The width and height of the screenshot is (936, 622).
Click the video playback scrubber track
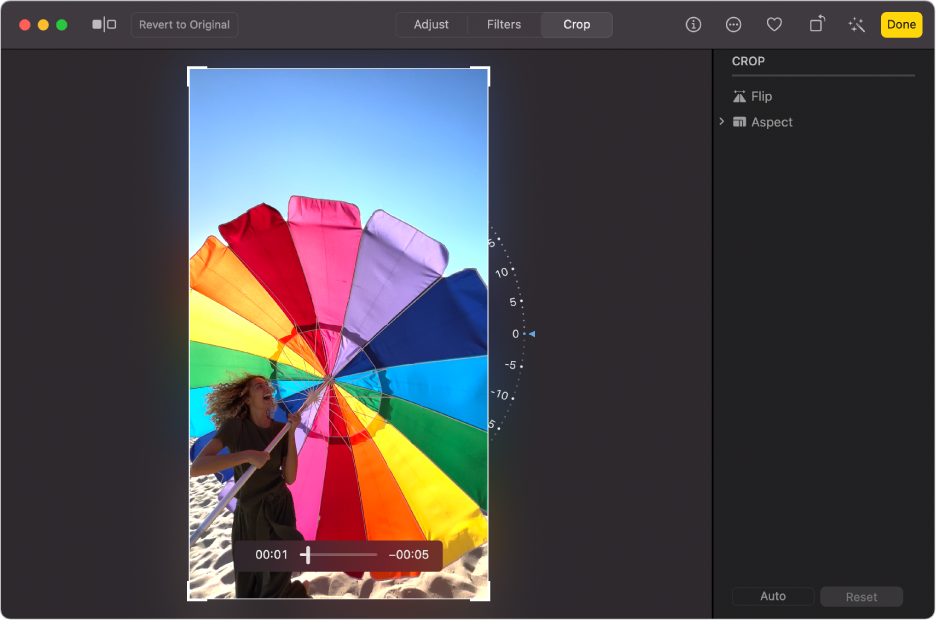(x=342, y=554)
